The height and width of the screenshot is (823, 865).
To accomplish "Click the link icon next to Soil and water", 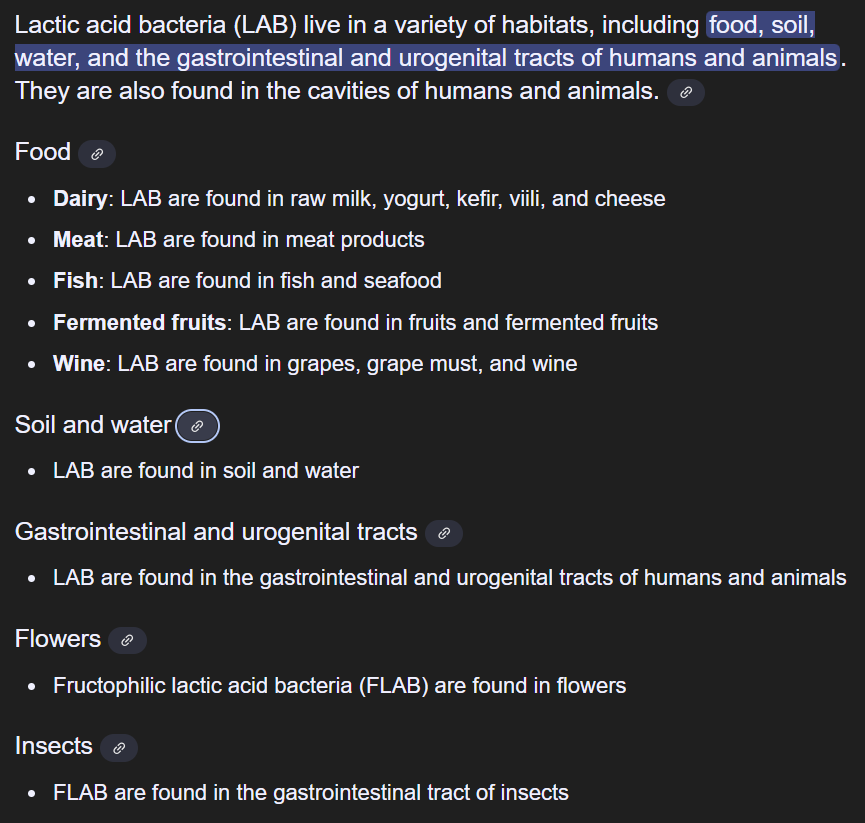I will 197,426.
